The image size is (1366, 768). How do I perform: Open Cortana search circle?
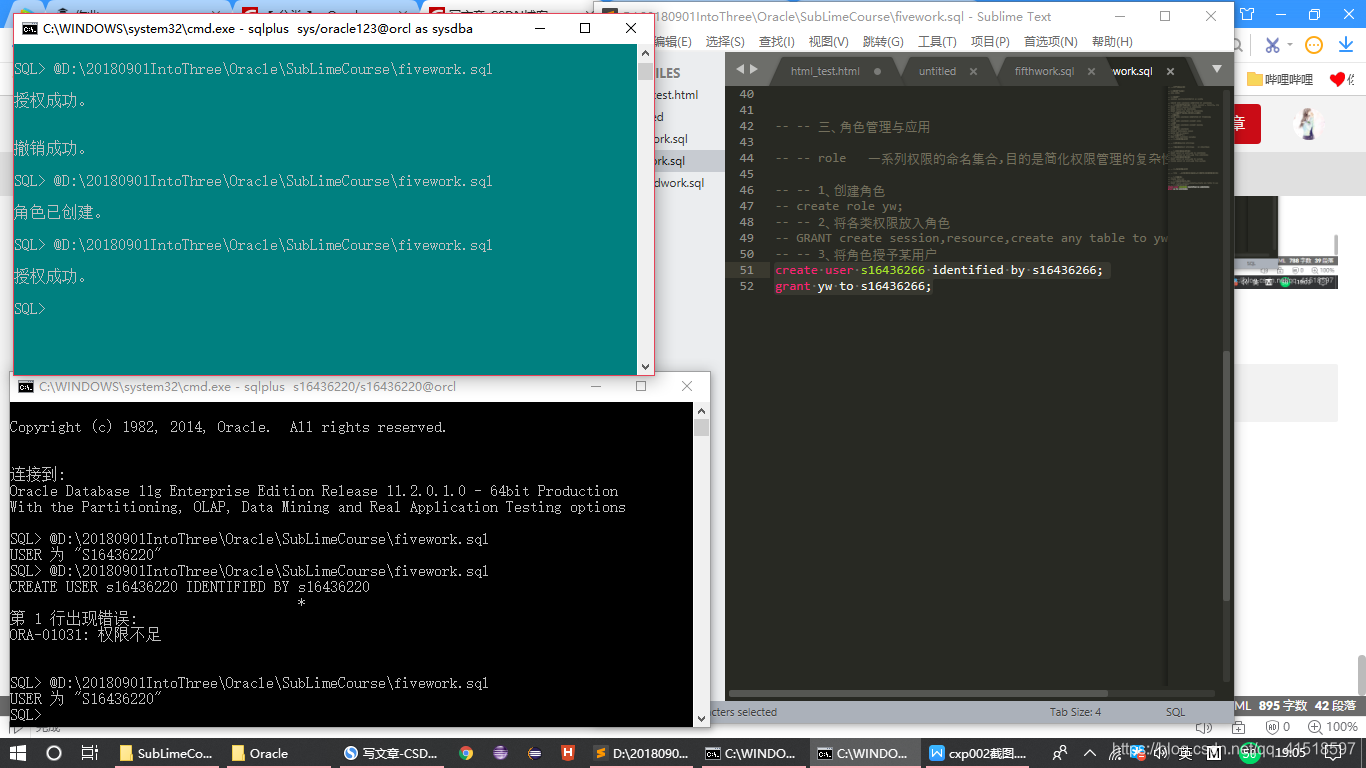pos(54,753)
